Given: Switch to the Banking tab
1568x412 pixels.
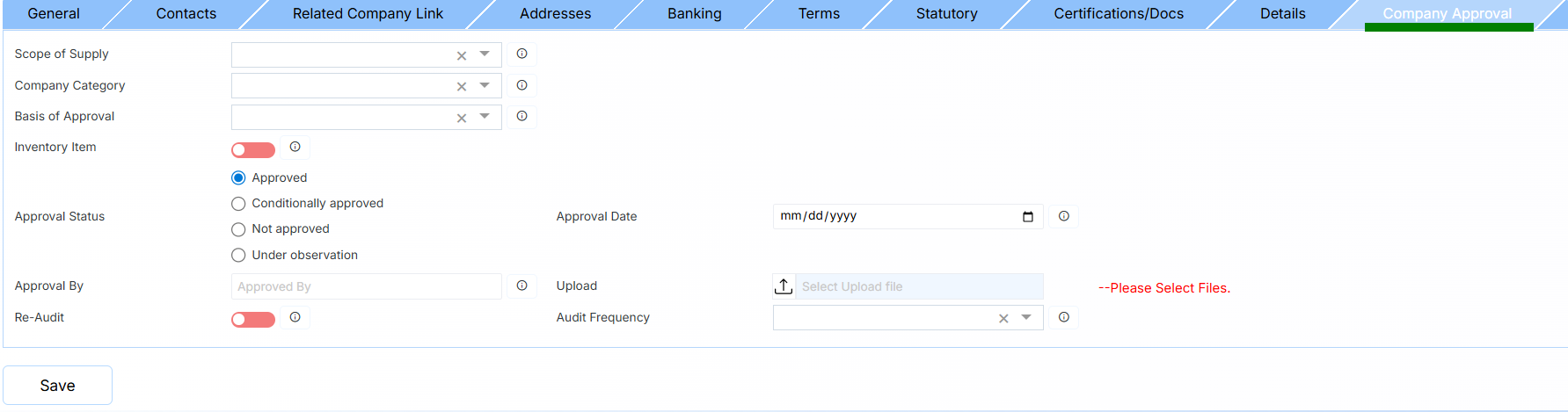Looking at the screenshot, I should (x=694, y=14).
